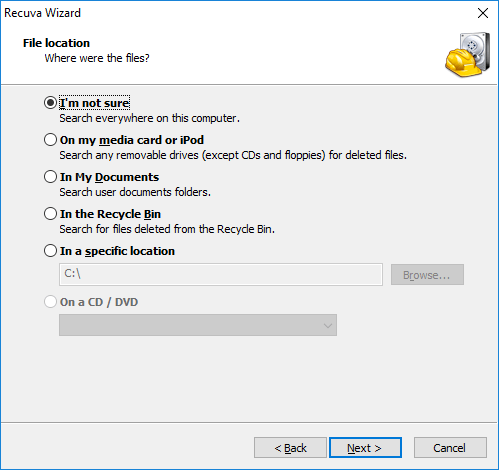Click "Search user documents folders" text
The width and height of the screenshot is (499, 470).
[135, 192]
